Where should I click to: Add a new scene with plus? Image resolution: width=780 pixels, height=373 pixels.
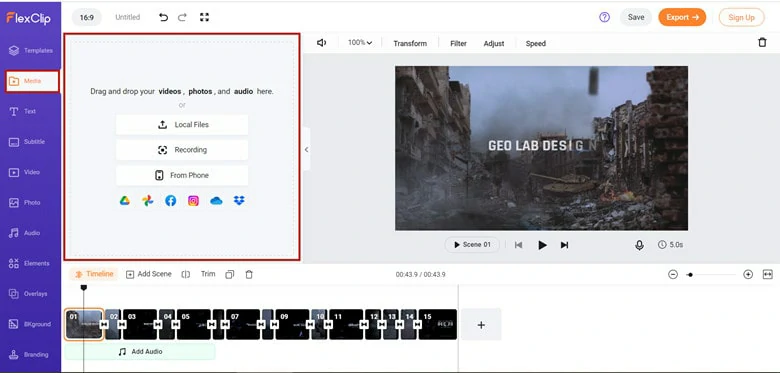pos(481,325)
